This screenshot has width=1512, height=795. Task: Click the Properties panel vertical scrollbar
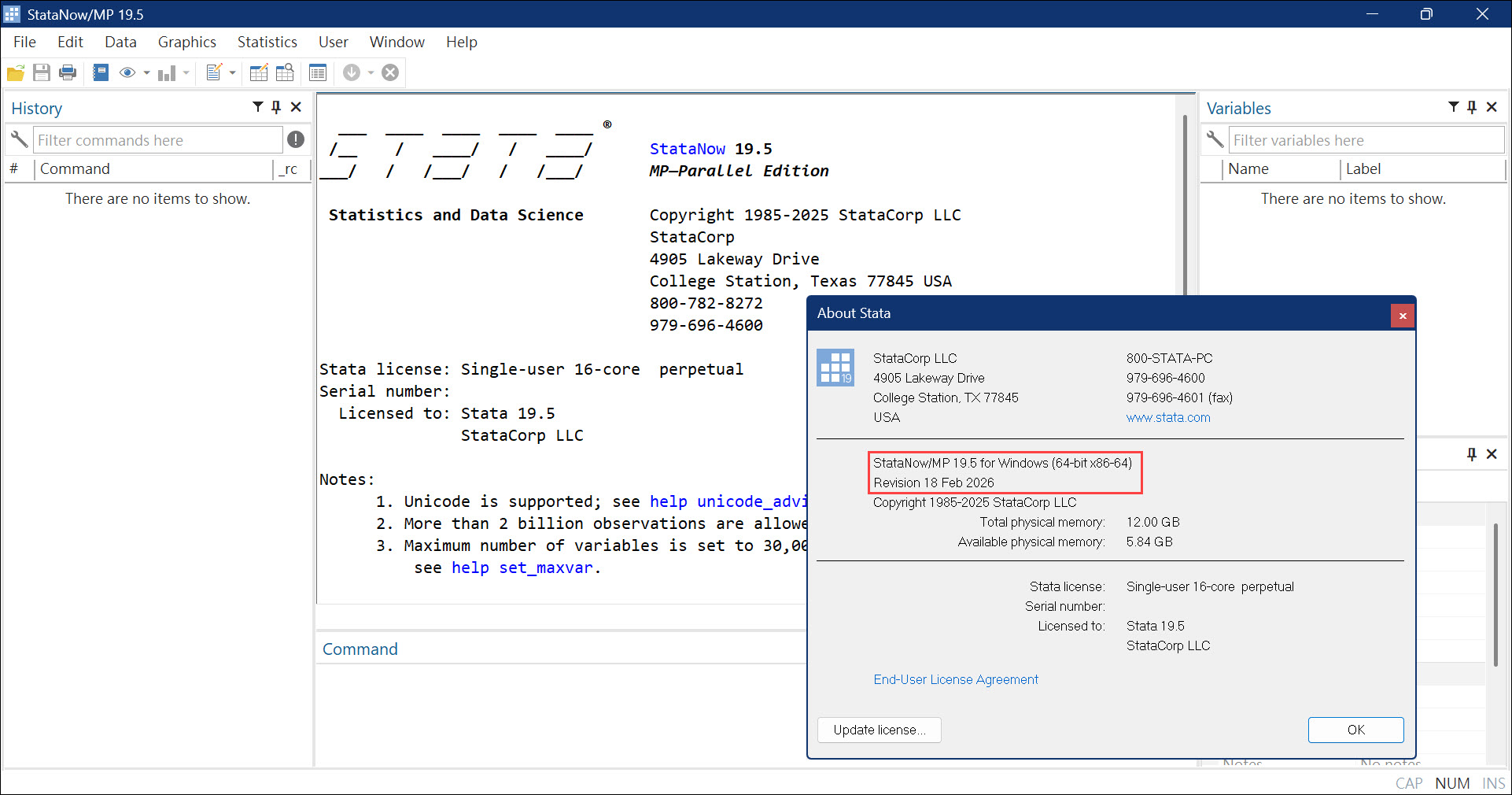[1495, 594]
